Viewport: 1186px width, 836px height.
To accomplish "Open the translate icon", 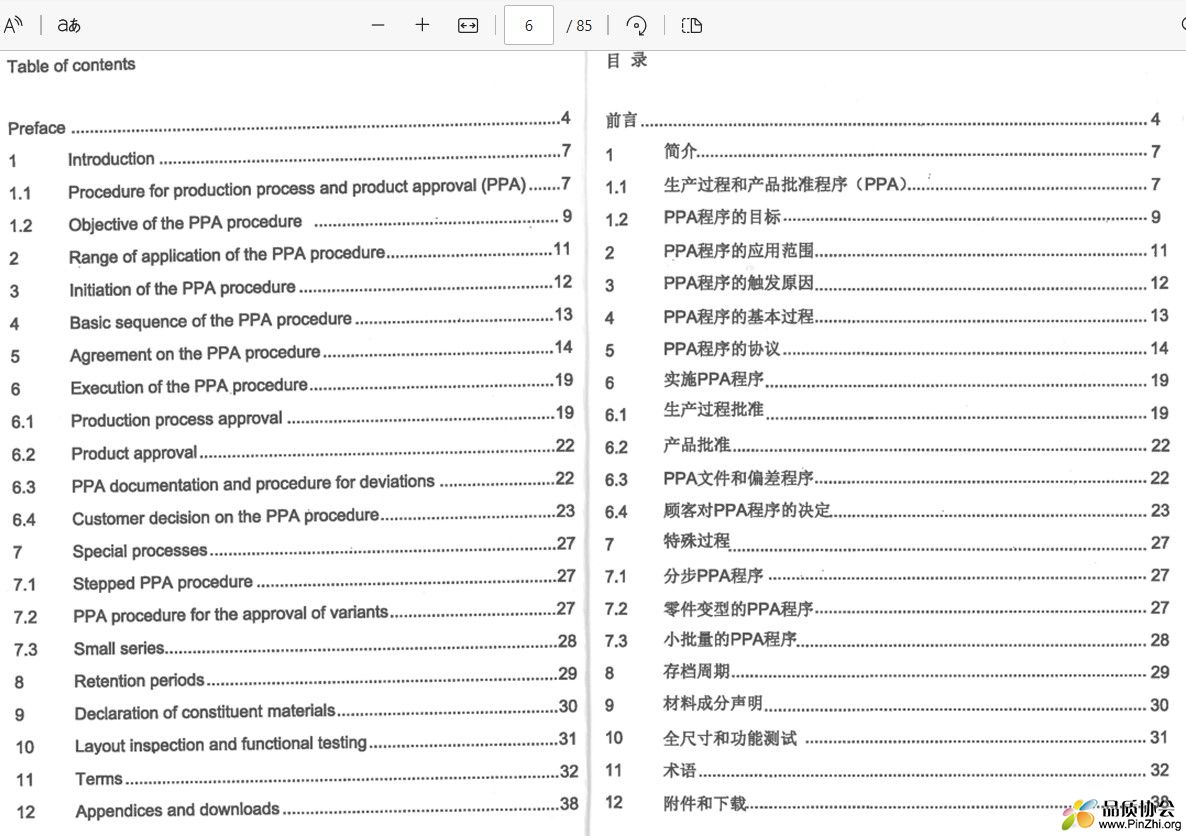I will tap(69, 25).
